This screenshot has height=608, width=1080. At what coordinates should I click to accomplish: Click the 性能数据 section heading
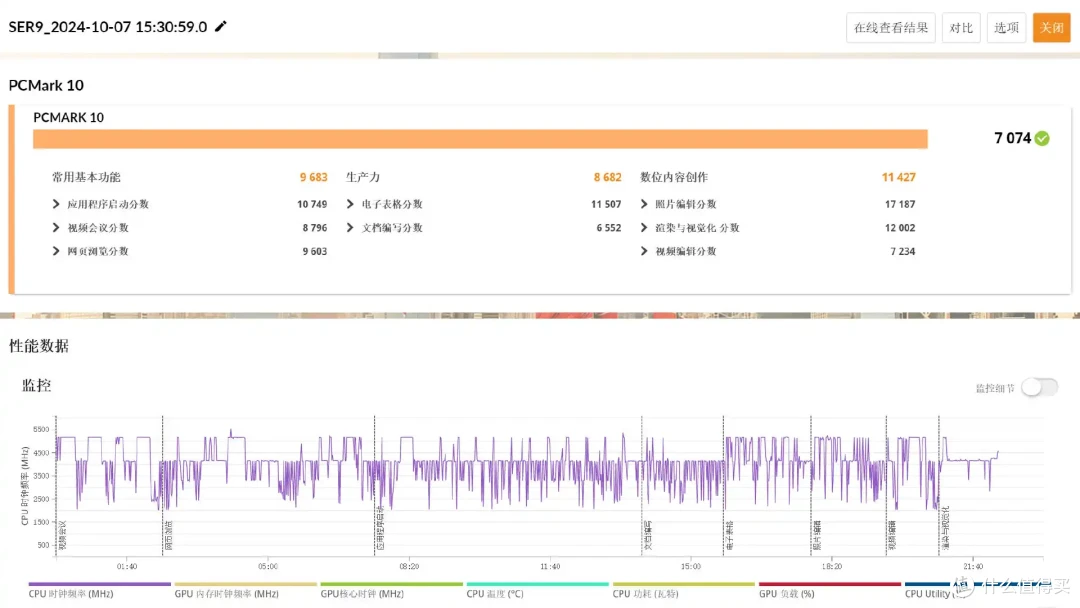[x=39, y=346]
